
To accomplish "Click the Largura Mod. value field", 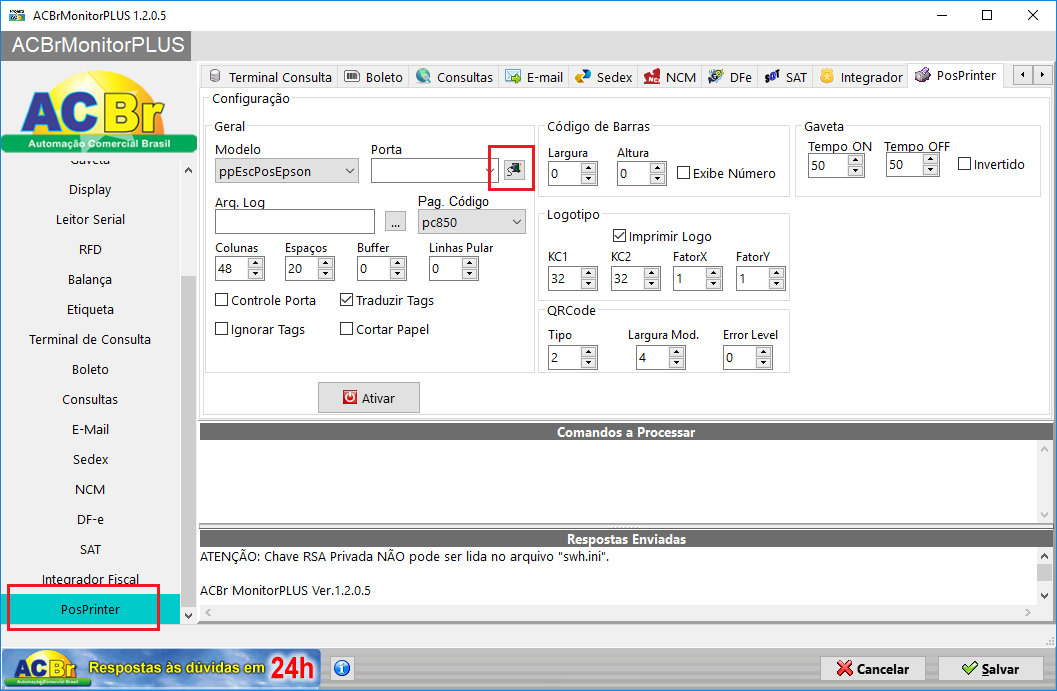I will tap(653, 357).
